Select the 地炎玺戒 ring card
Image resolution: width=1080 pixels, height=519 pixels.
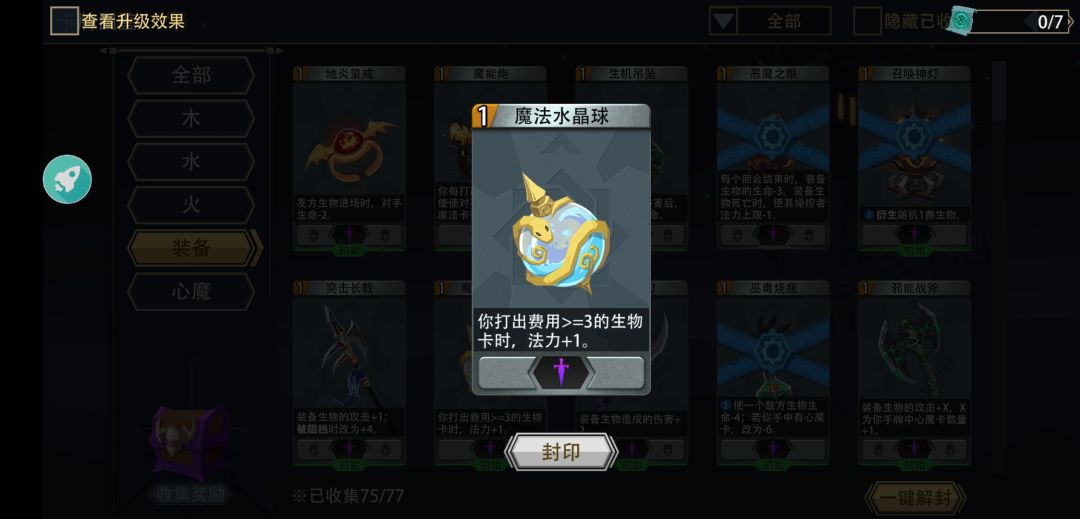(x=349, y=158)
